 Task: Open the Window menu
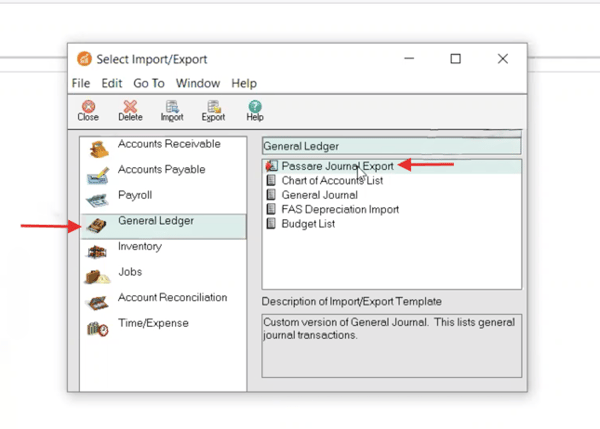pyautogui.click(x=198, y=83)
